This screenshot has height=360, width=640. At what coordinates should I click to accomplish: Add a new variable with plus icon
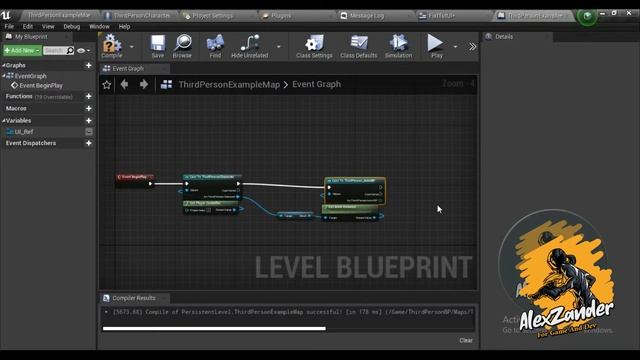[89, 121]
